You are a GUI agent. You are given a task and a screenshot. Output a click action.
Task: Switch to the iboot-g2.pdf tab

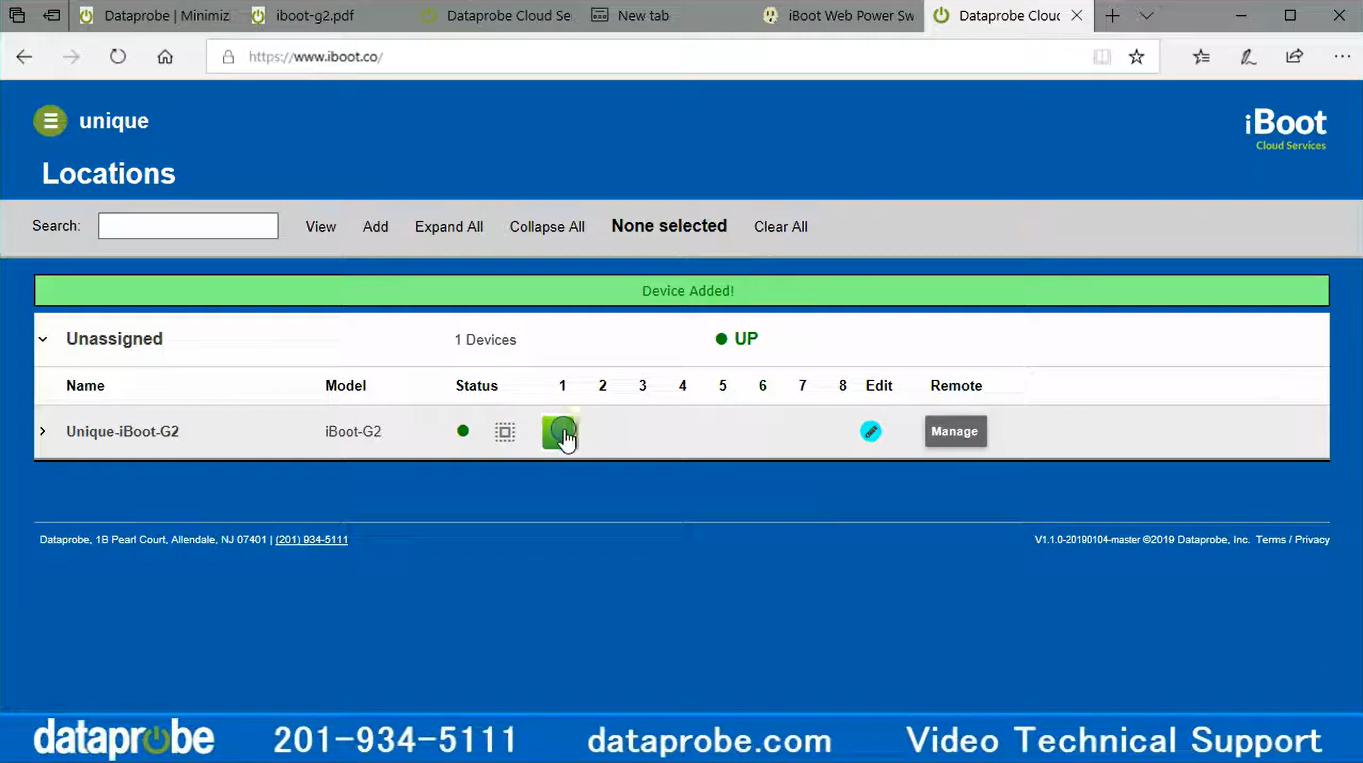pos(314,16)
